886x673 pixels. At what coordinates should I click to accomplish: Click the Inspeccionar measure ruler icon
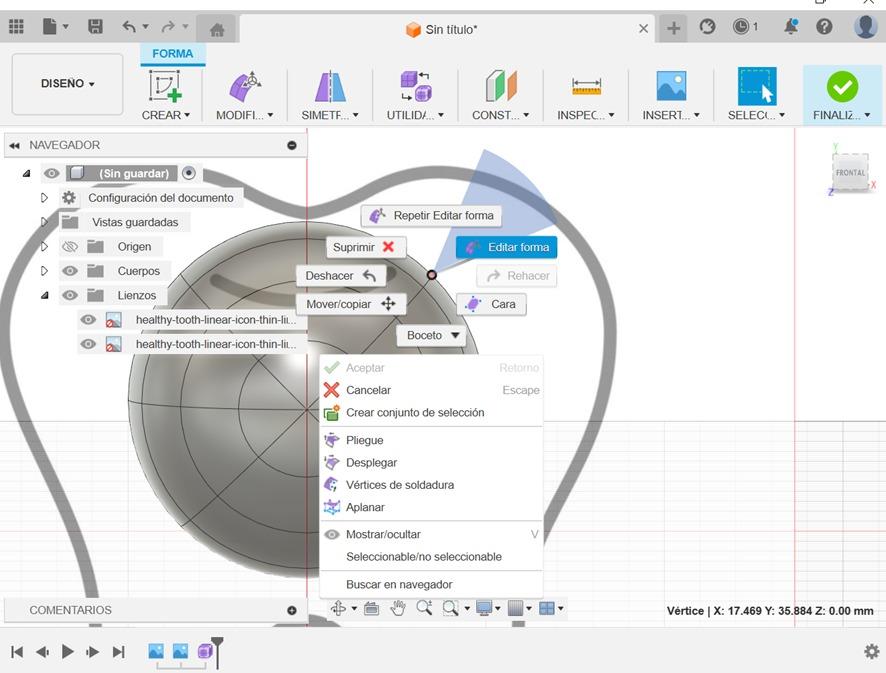(586, 87)
